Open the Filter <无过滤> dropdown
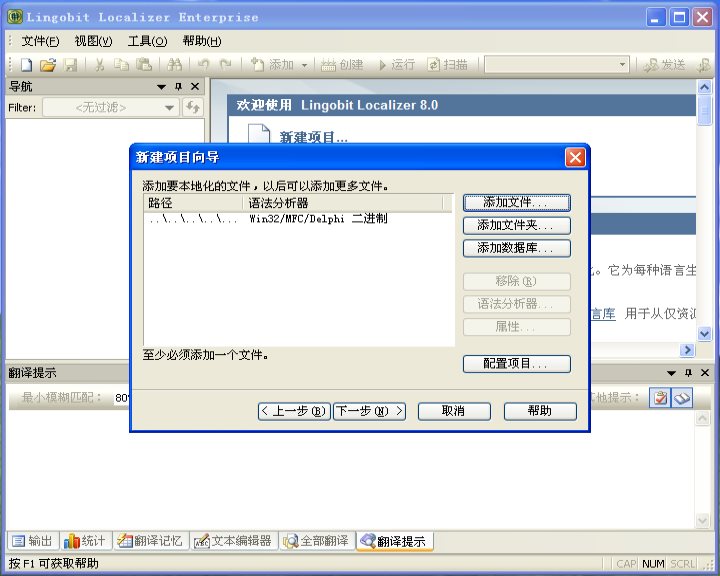The image size is (720, 576). point(111,107)
